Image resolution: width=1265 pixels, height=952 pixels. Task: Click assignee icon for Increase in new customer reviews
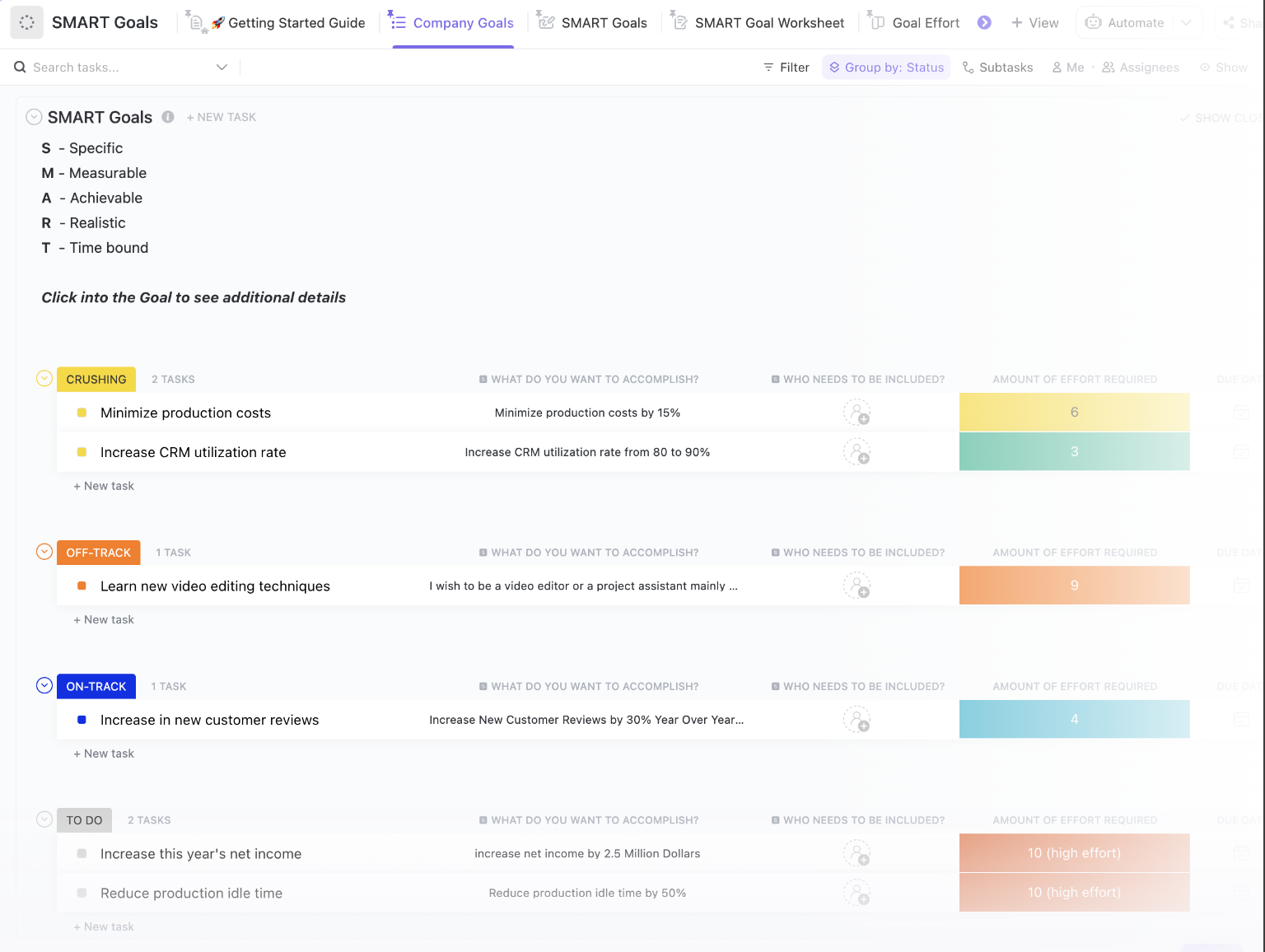point(857,720)
